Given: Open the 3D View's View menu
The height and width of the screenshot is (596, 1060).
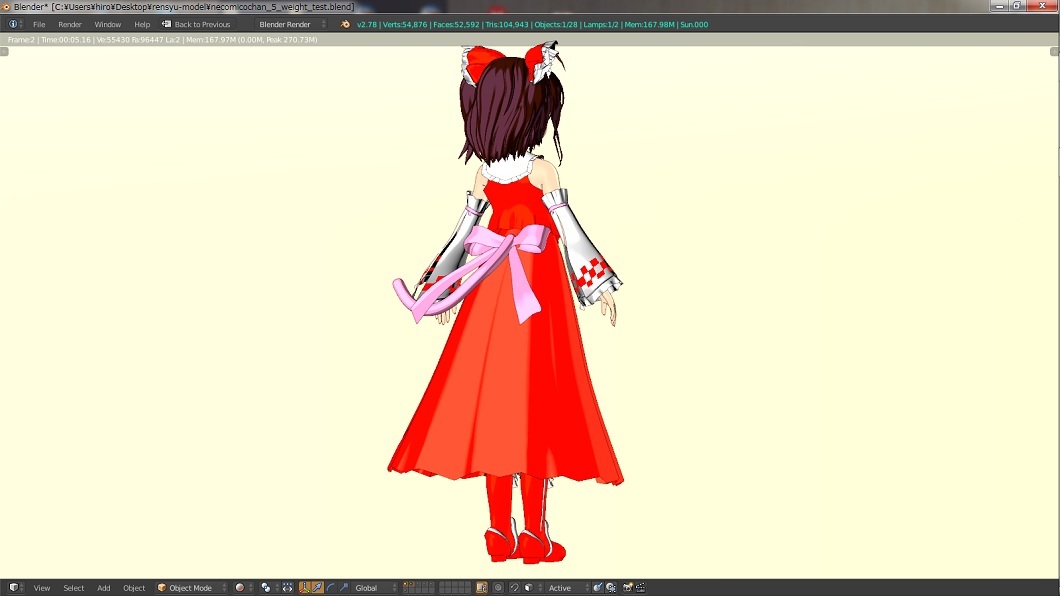Looking at the screenshot, I should pos(42,588).
